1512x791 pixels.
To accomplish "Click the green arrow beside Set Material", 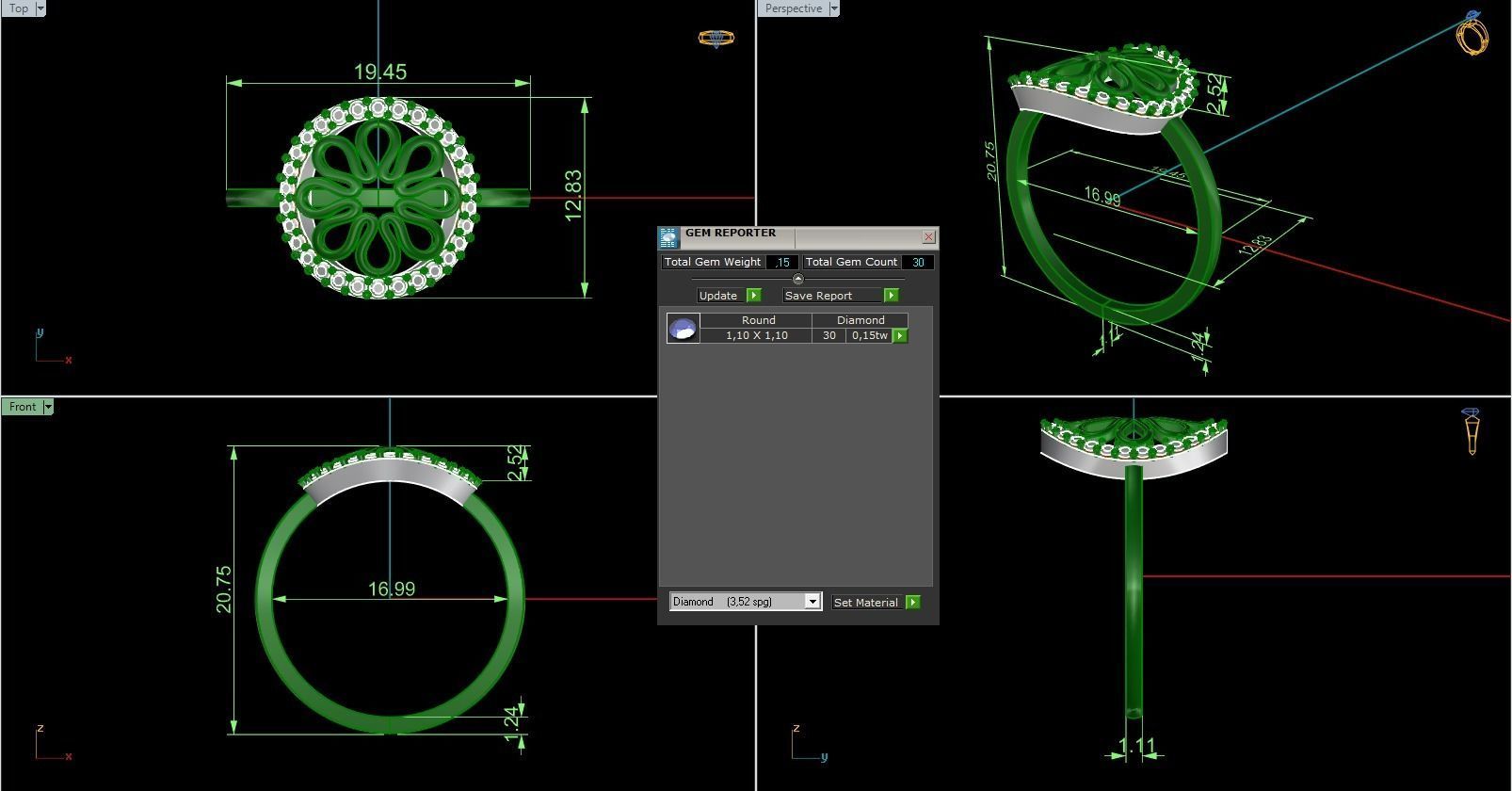I will click(912, 603).
